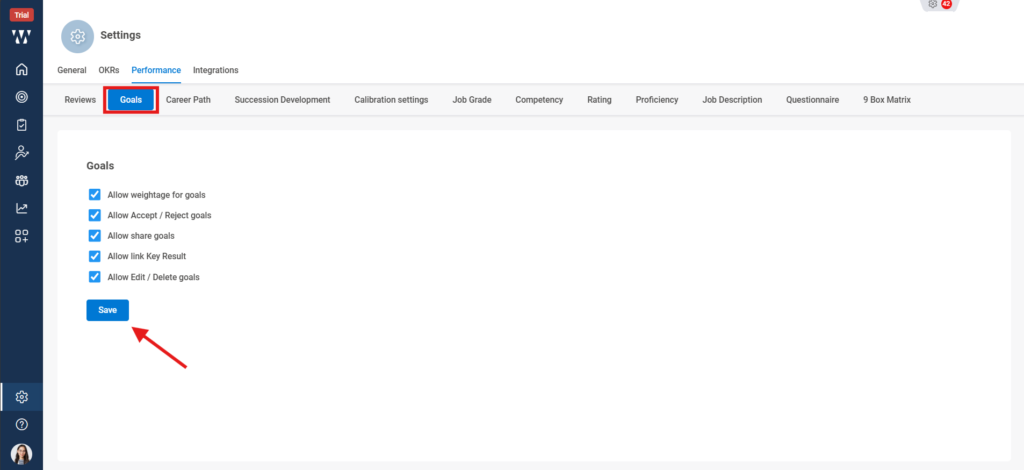The width and height of the screenshot is (1024, 470).
Task: Open the Job Grade sub-tab
Action: click(472, 100)
